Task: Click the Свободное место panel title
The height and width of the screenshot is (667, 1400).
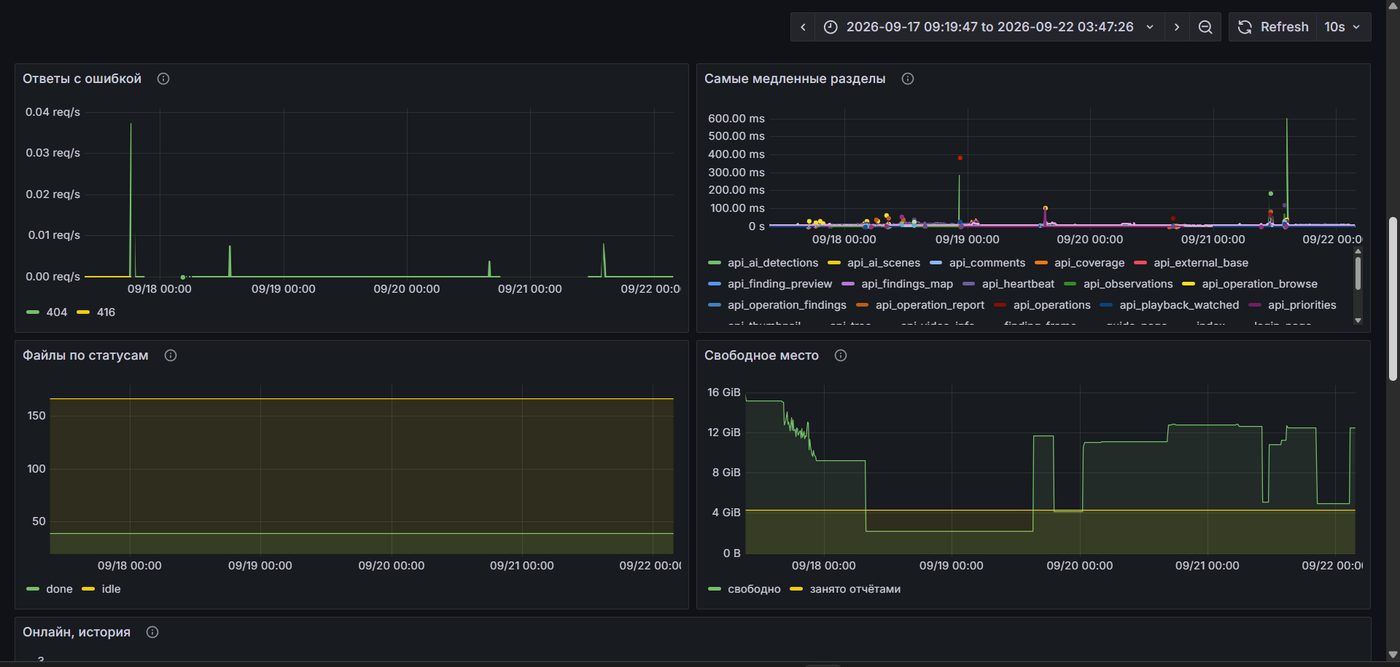Action: (x=761, y=356)
